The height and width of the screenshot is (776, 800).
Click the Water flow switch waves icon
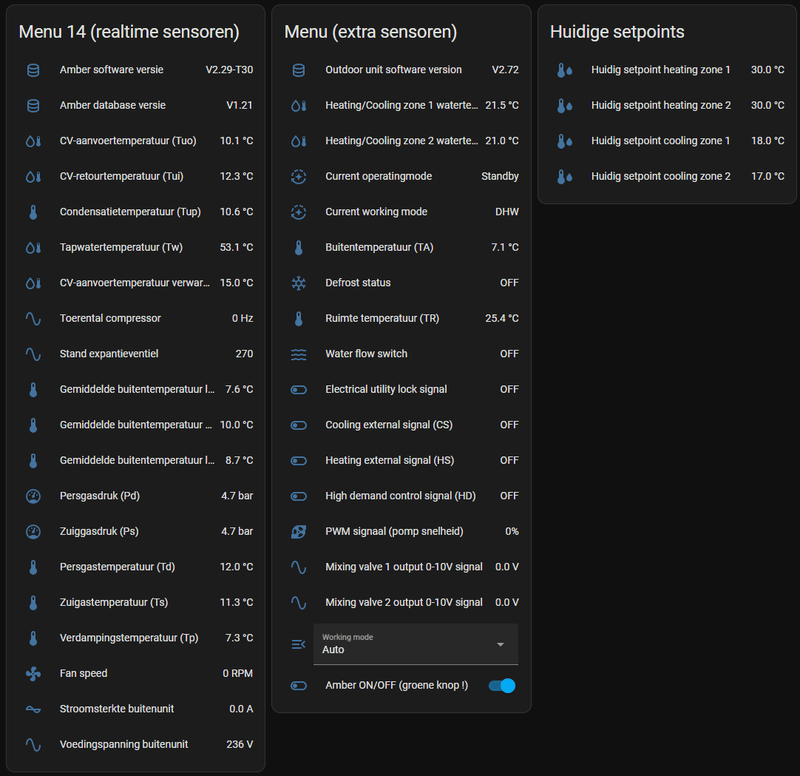point(298,353)
